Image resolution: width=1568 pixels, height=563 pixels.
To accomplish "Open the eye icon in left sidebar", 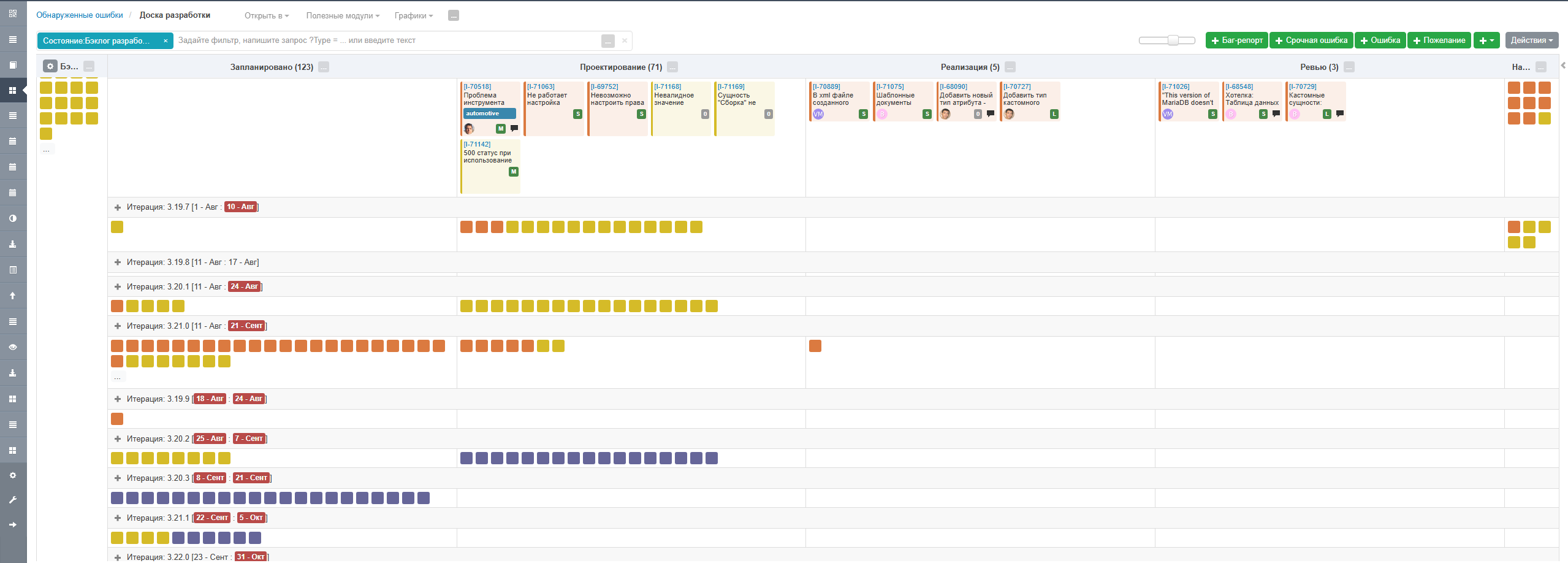I will tap(13, 347).
